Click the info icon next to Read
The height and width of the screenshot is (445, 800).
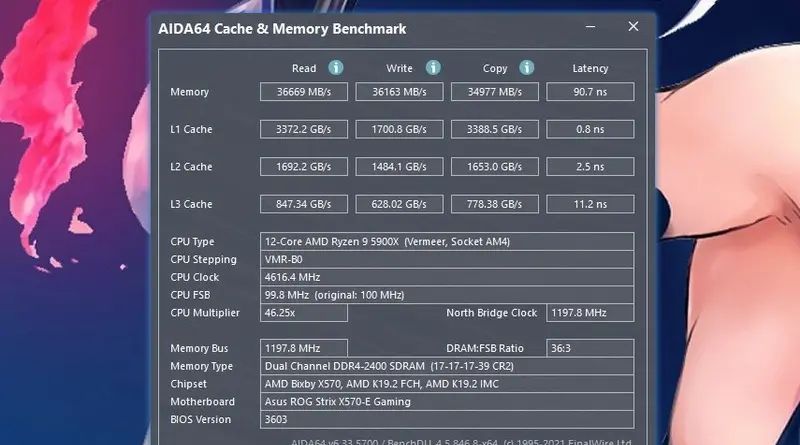click(336, 67)
